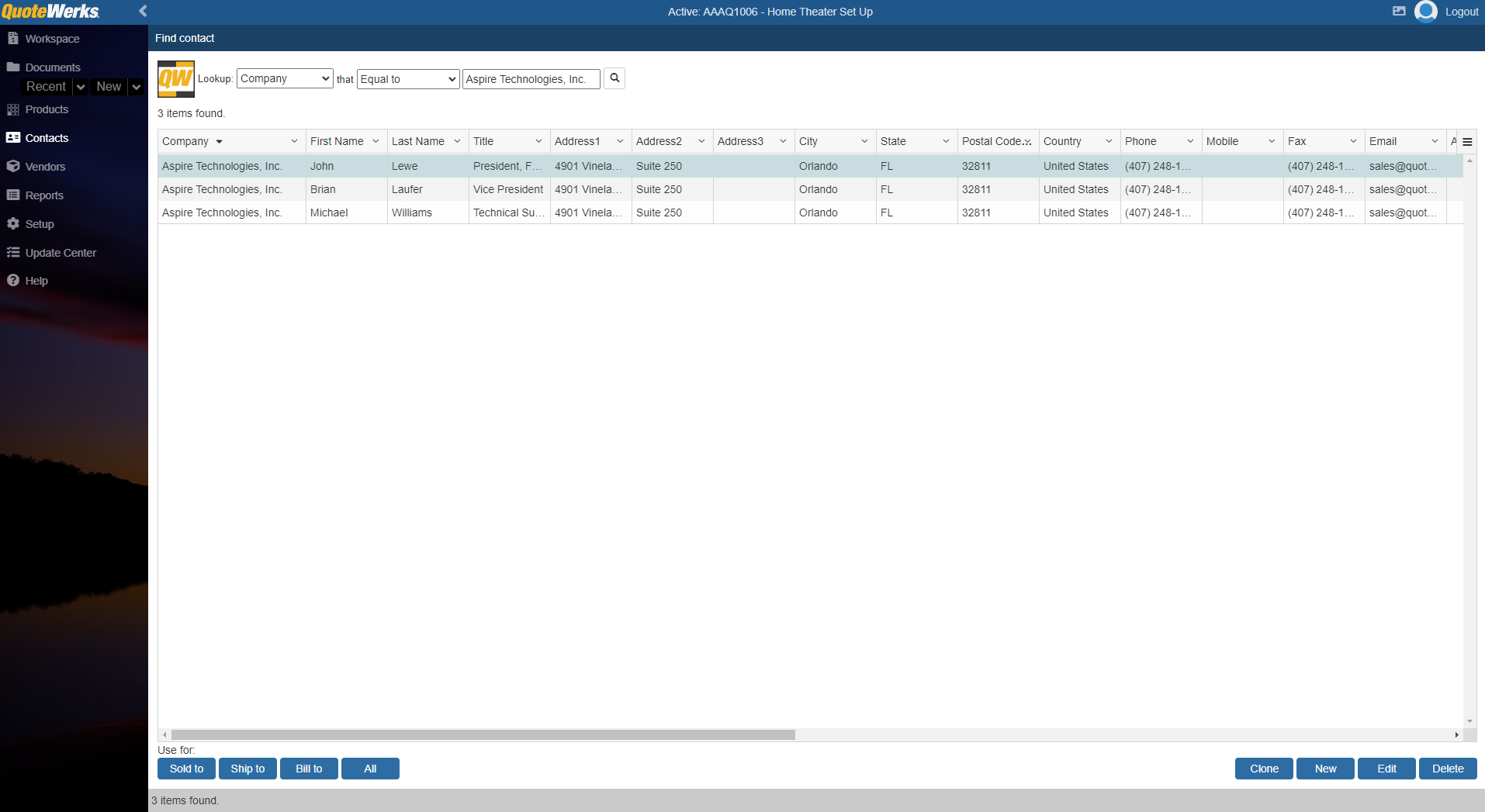Click the Ship to button

pyautogui.click(x=247, y=769)
